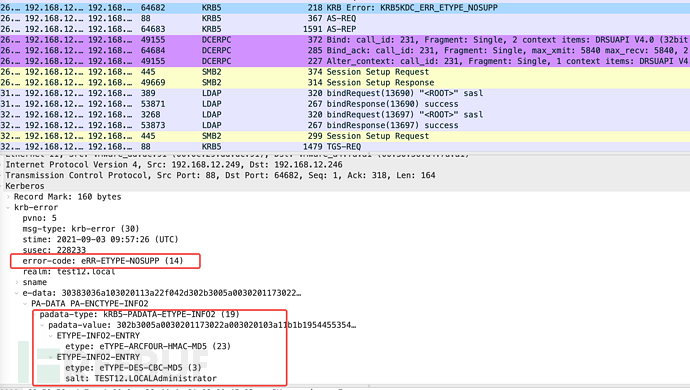
Task: Click the error-code eRR-ETYPE-NOSUPP (14) field
Action: (103, 261)
